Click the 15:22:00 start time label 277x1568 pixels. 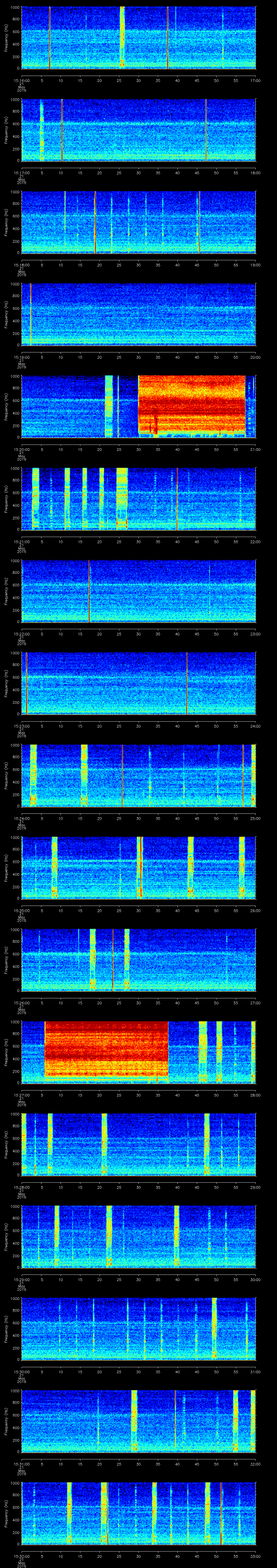pyautogui.click(x=21, y=634)
